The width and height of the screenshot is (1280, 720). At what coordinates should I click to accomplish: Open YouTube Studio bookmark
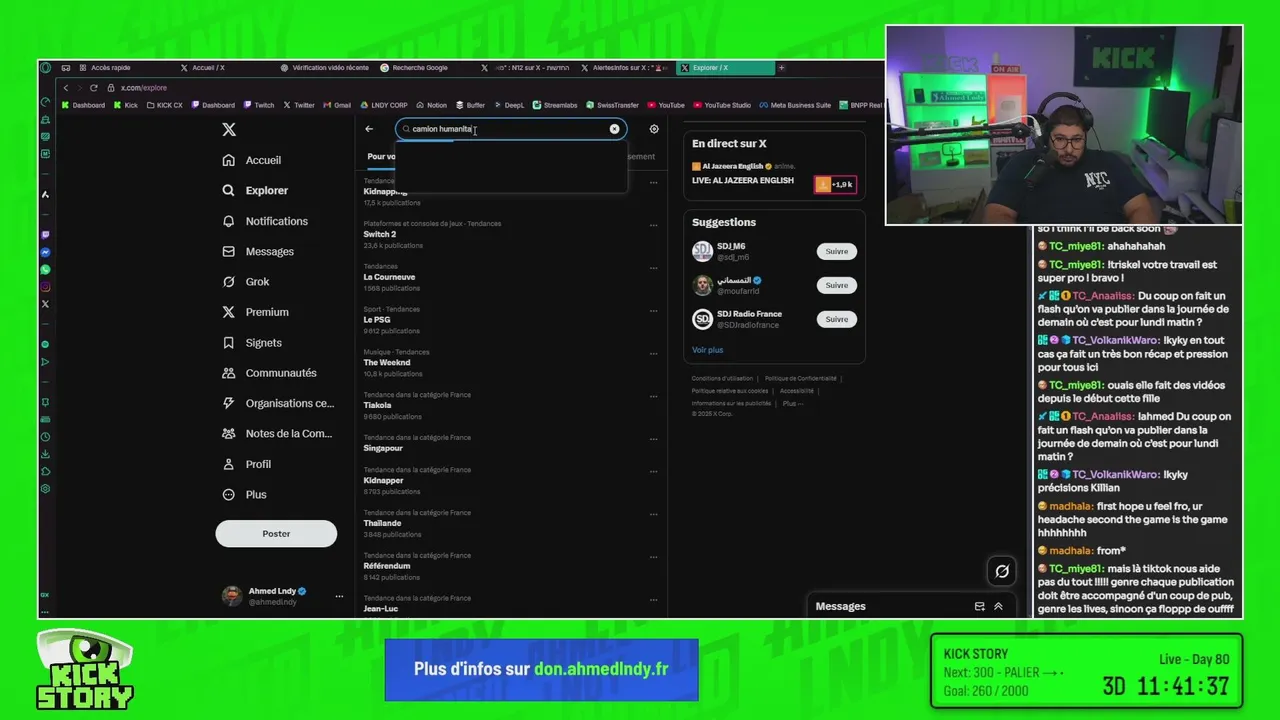coord(722,105)
